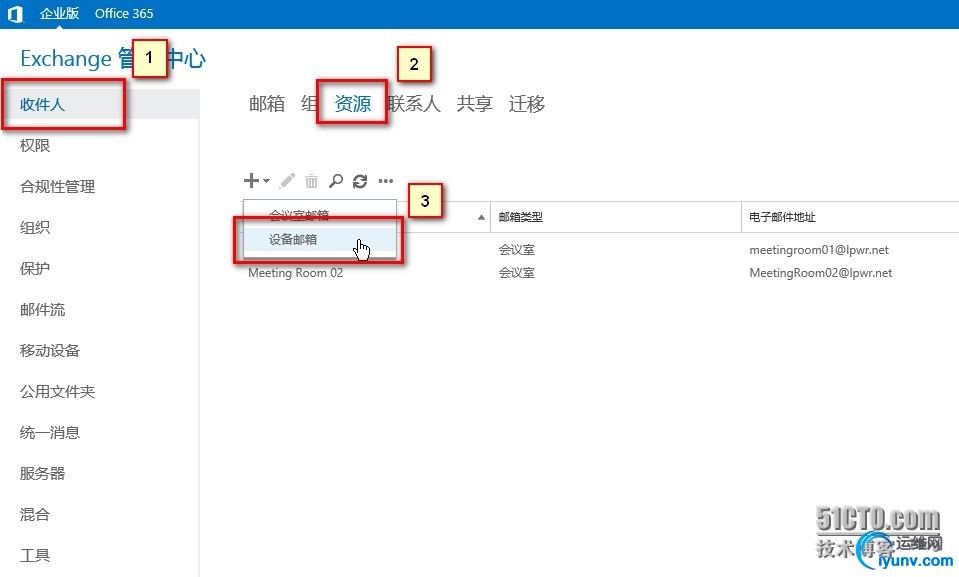959x577 pixels.
Task: Click the search magnifier icon
Action: 336,181
